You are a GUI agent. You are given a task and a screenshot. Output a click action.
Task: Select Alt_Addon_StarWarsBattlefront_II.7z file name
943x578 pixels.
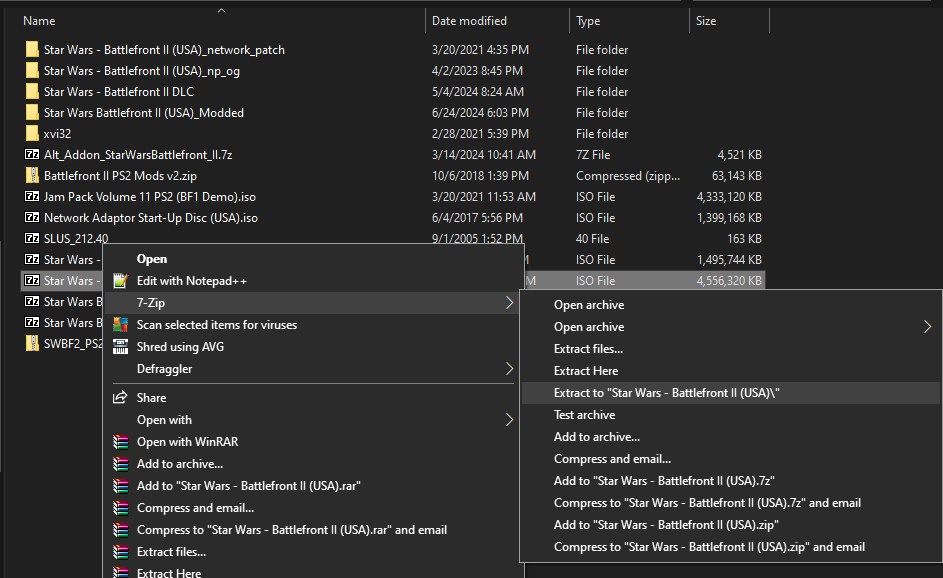(138, 155)
